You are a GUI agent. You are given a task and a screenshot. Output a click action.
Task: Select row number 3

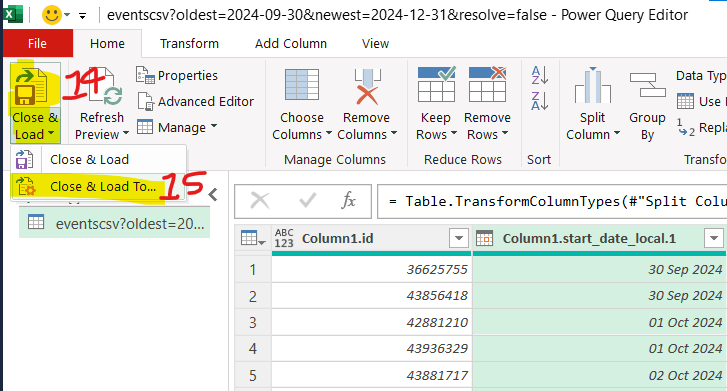(x=253, y=322)
